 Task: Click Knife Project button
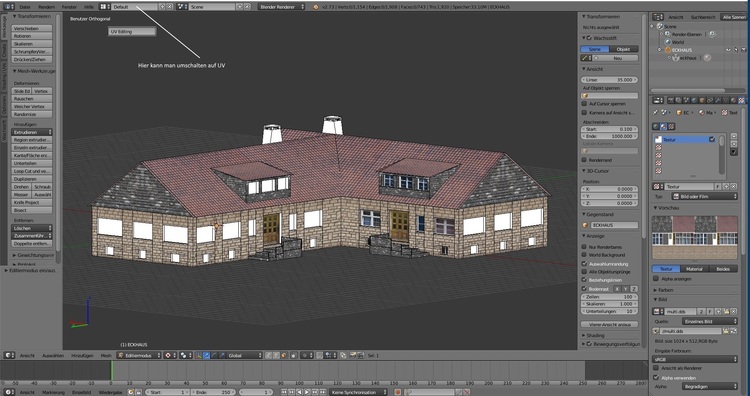32,202
